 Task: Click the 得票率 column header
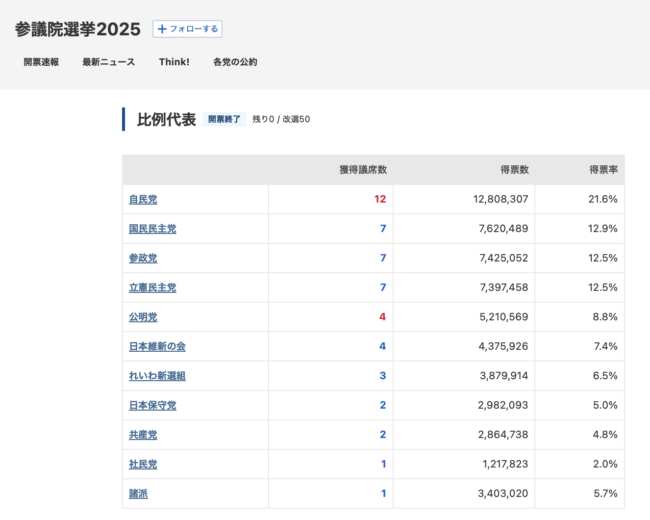(603, 170)
